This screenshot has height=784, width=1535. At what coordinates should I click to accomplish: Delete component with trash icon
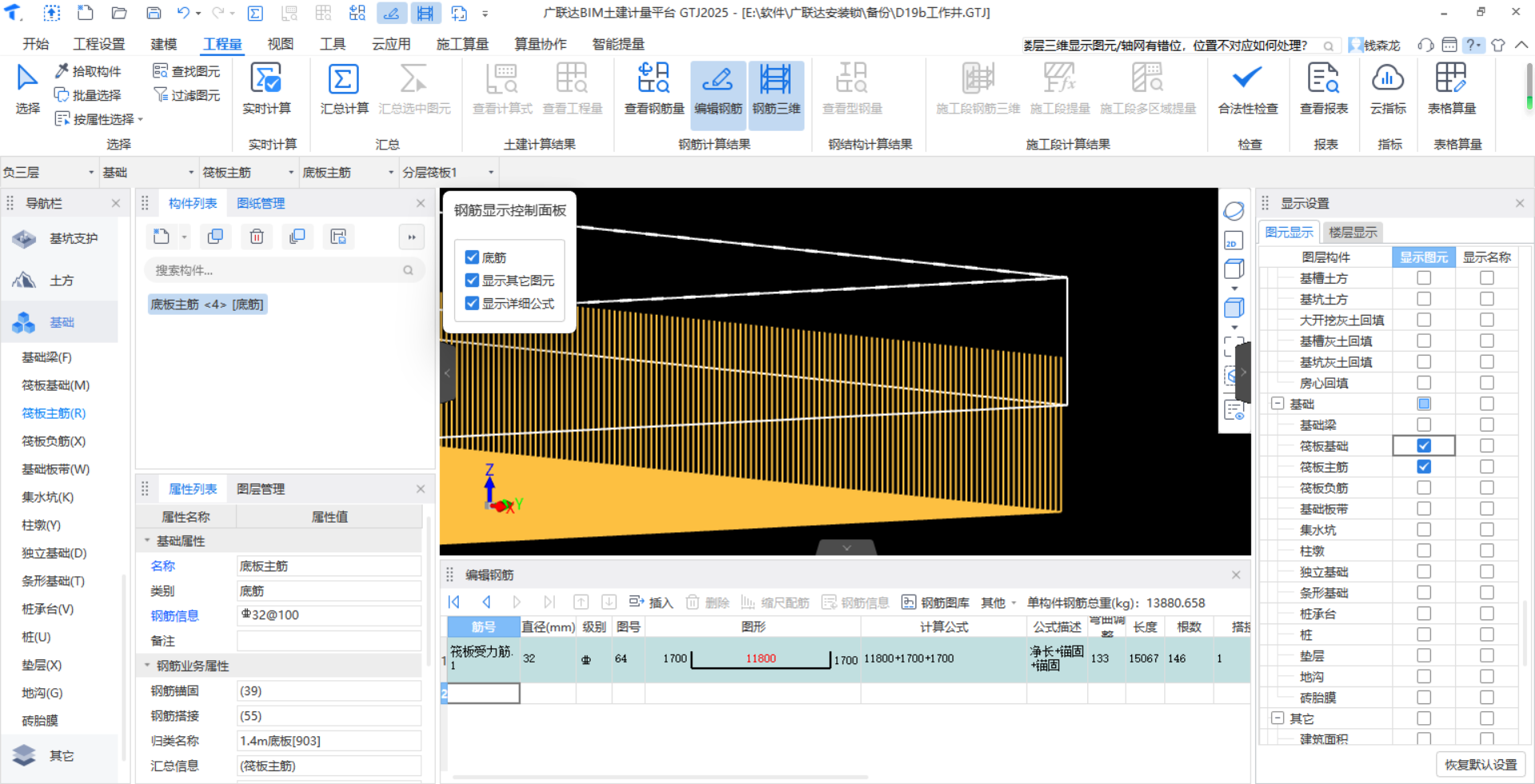click(x=257, y=237)
